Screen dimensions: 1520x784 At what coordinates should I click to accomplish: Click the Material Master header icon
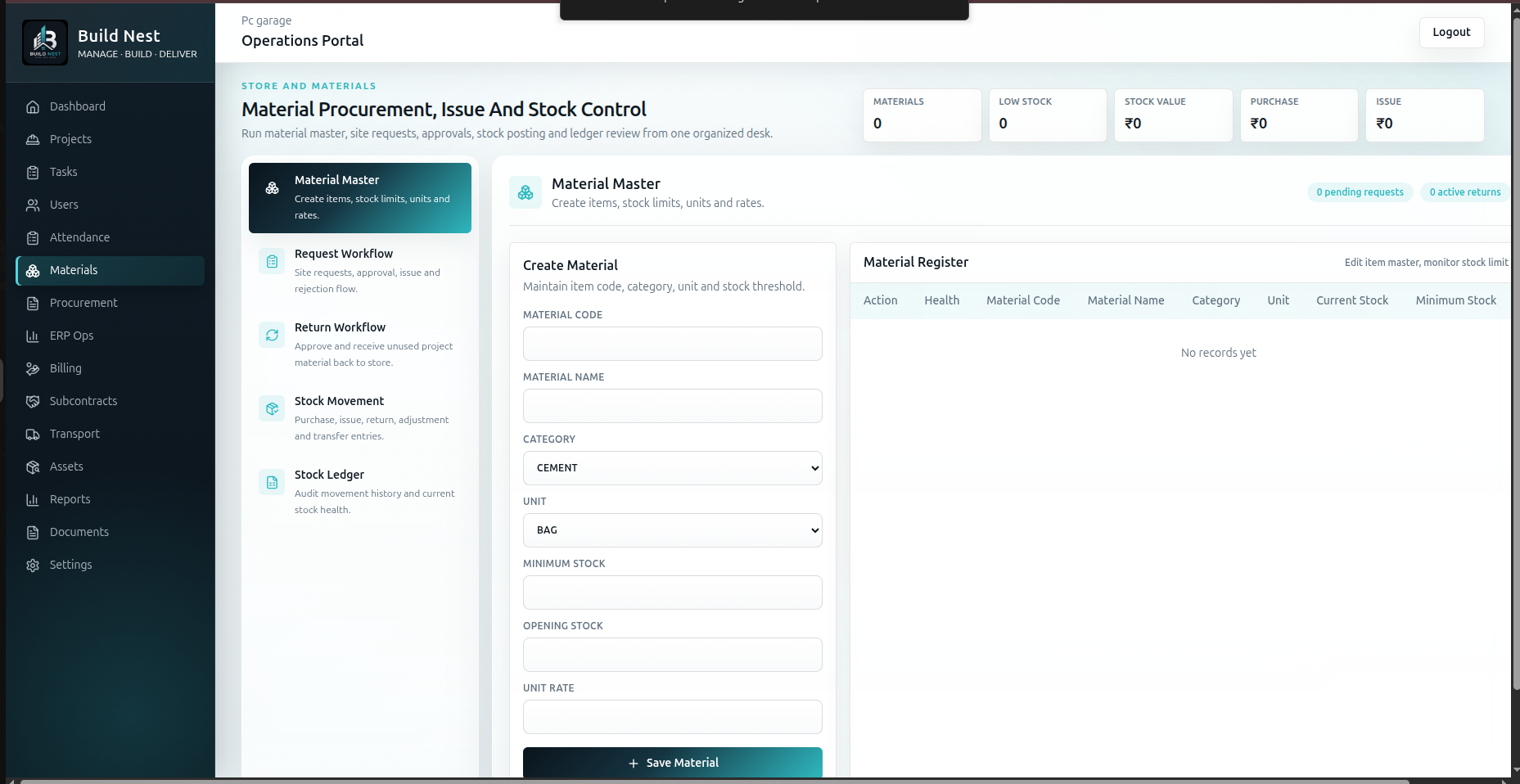tap(525, 192)
